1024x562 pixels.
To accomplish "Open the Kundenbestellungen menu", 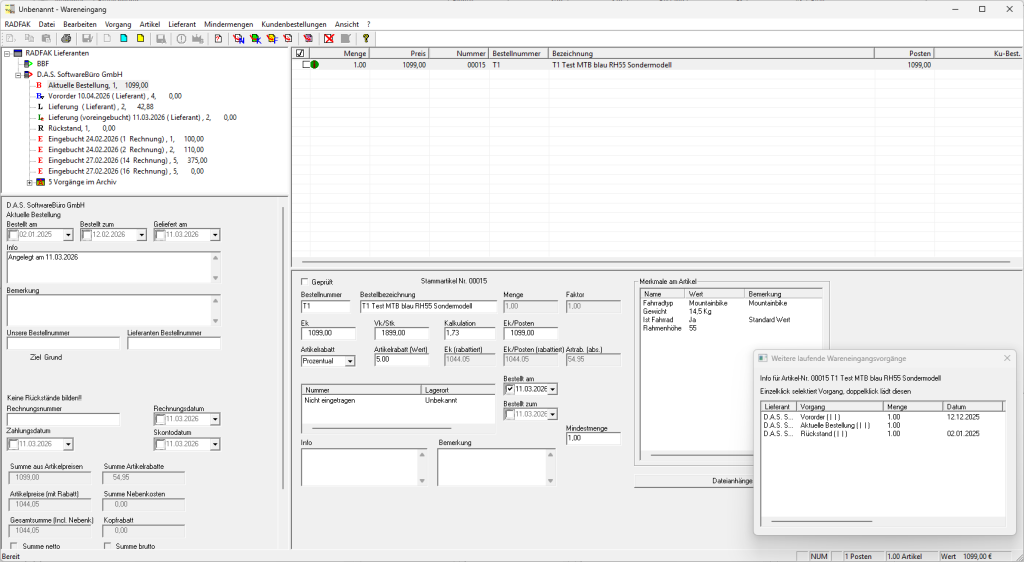I will tap(295, 23).
